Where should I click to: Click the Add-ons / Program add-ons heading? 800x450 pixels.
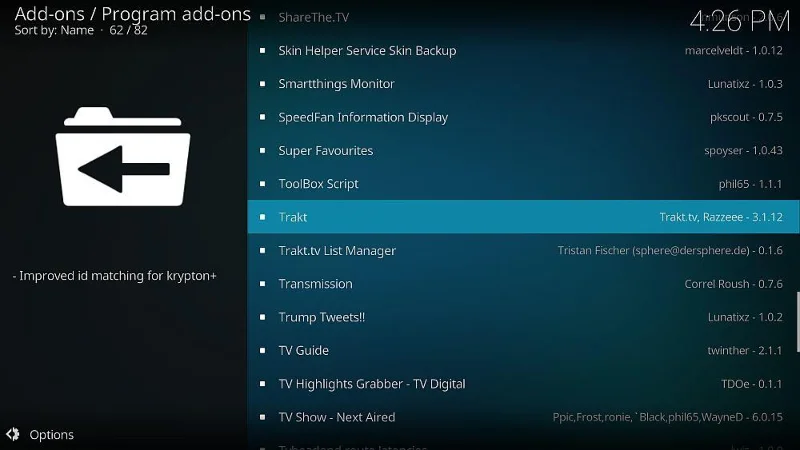[133, 14]
